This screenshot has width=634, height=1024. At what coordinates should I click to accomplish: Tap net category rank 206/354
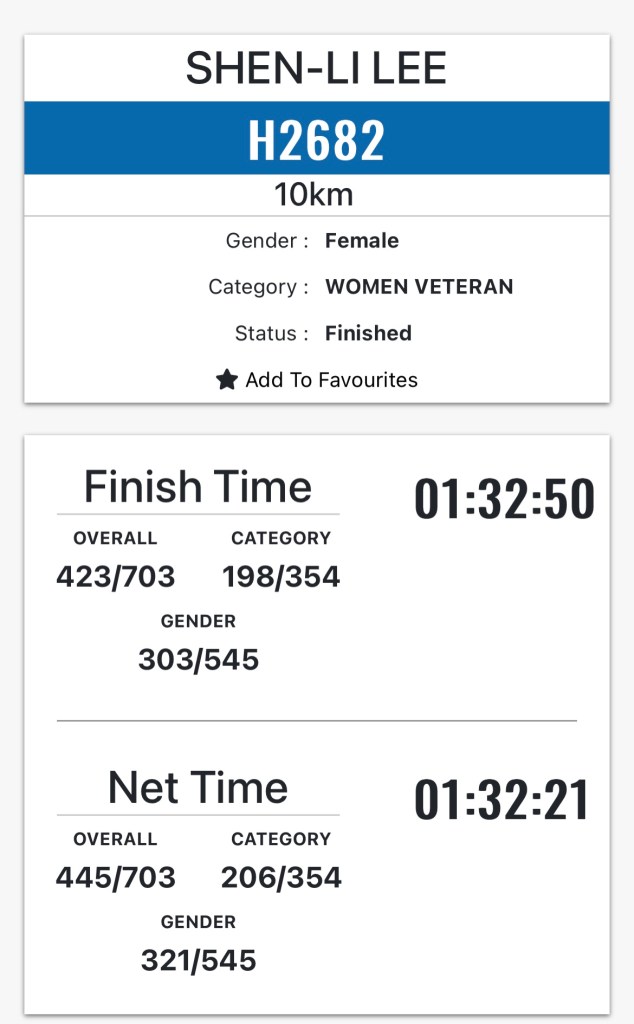pyautogui.click(x=281, y=878)
